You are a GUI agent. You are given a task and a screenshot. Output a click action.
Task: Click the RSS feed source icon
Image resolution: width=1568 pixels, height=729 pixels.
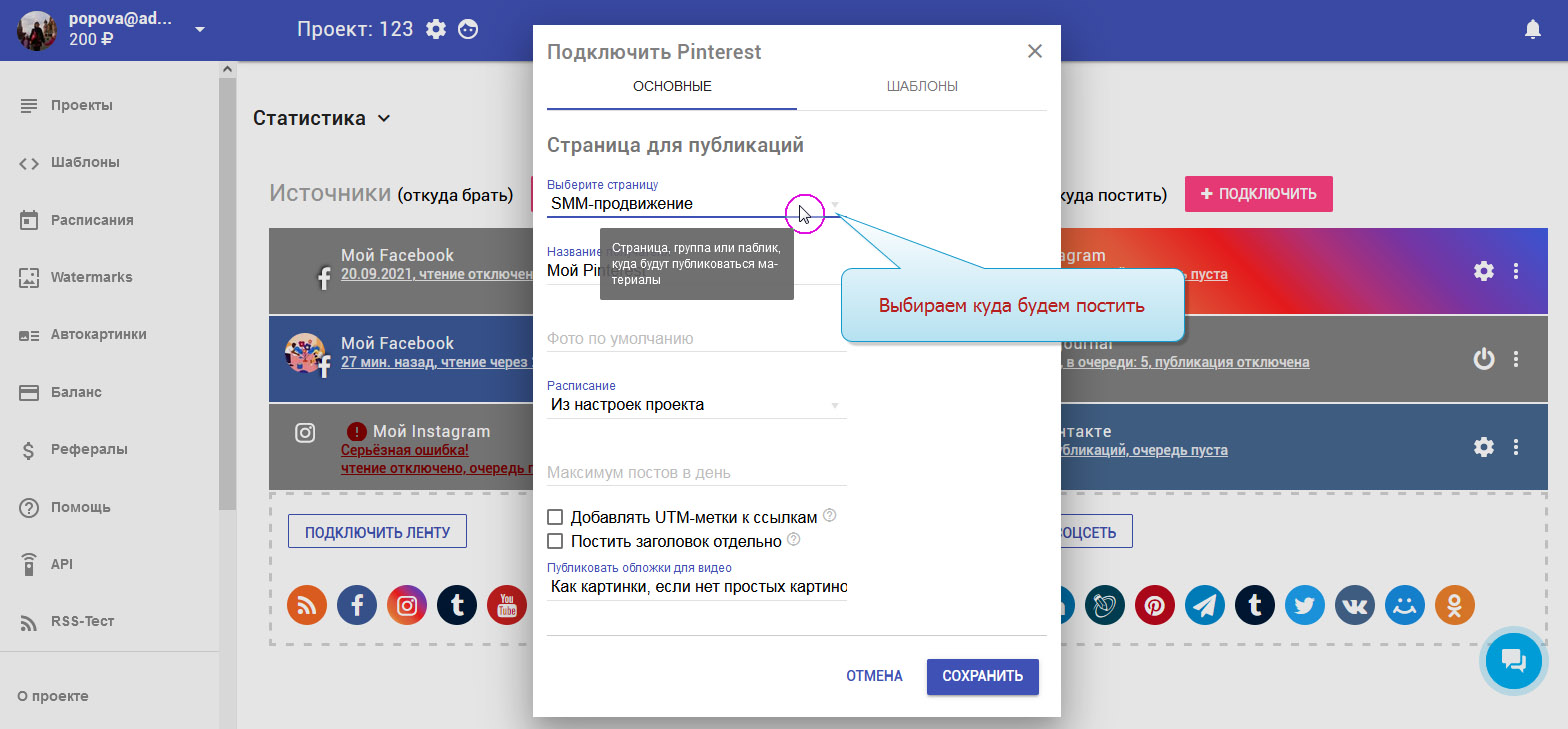[x=307, y=605]
